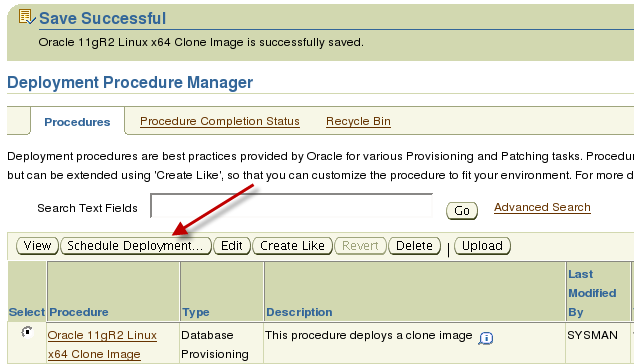Click the Go search button
The image size is (634, 364).
tap(462, 211)
